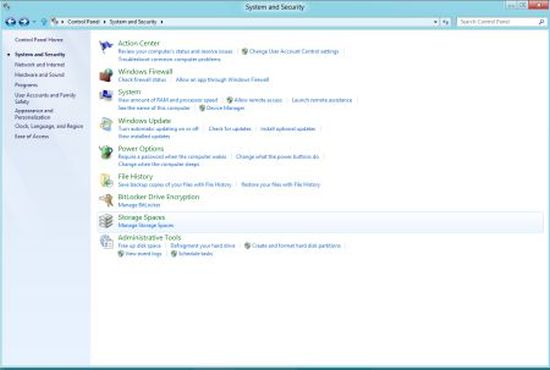This screenshot has height=370, width=550.
Task: Click the Action Center flag icon
Action: [x=106, y=46]
